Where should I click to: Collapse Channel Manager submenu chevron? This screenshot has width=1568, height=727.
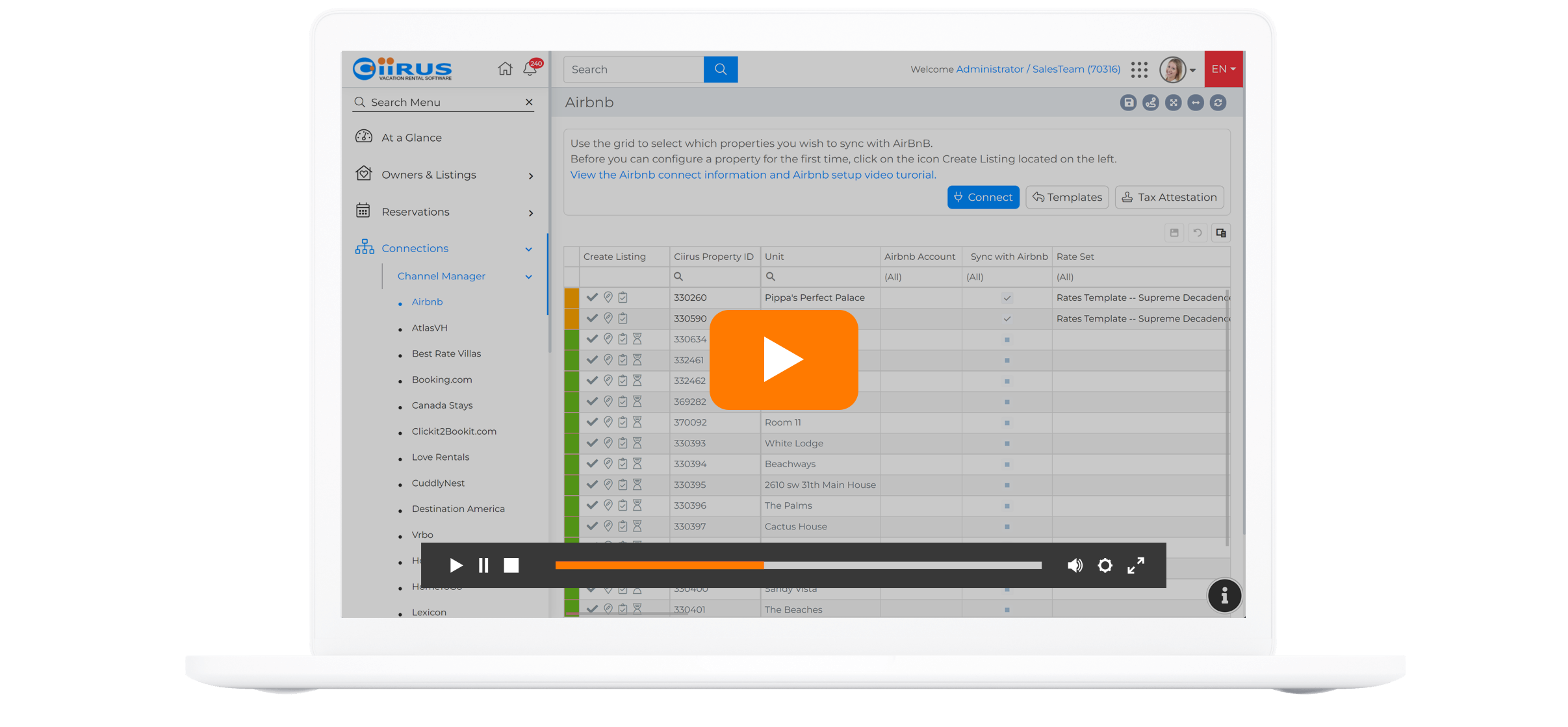click(x=529, y=277)
